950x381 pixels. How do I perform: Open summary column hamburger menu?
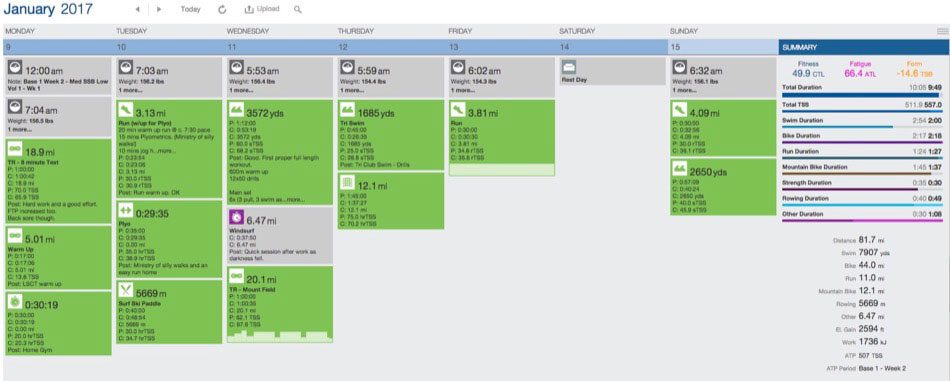(942, 31)
